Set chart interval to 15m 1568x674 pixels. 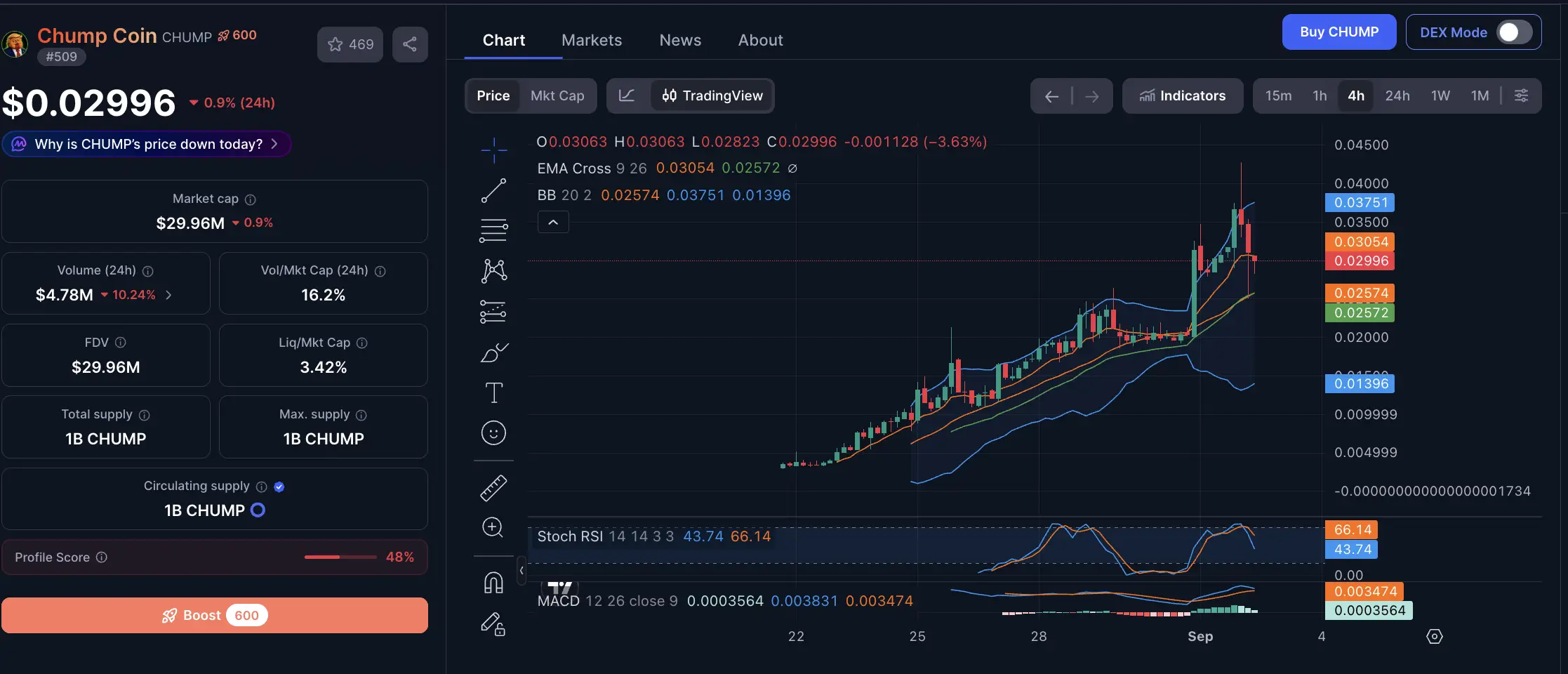(x=1278, y=95)
